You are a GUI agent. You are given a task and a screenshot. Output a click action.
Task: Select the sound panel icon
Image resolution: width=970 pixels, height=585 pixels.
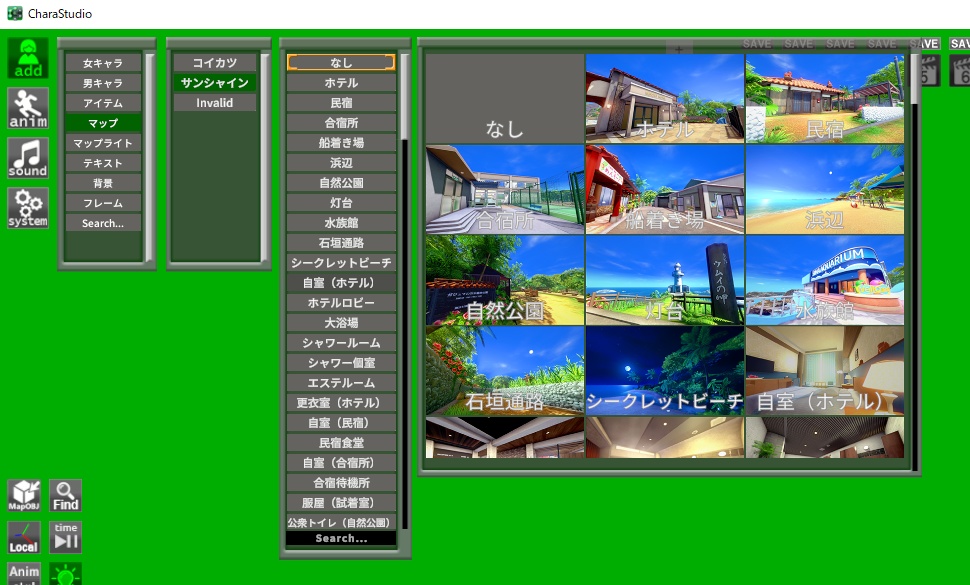pos(27,157)
